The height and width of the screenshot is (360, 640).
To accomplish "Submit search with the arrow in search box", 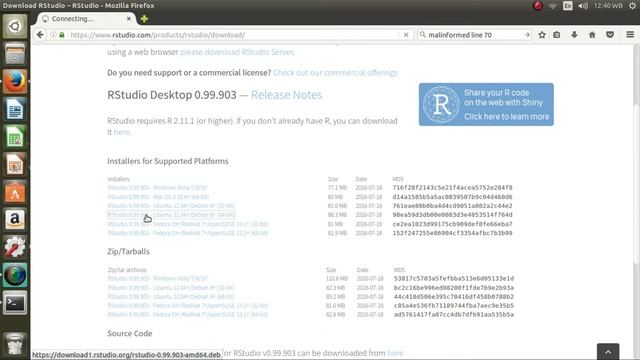I will pos(527,35).
